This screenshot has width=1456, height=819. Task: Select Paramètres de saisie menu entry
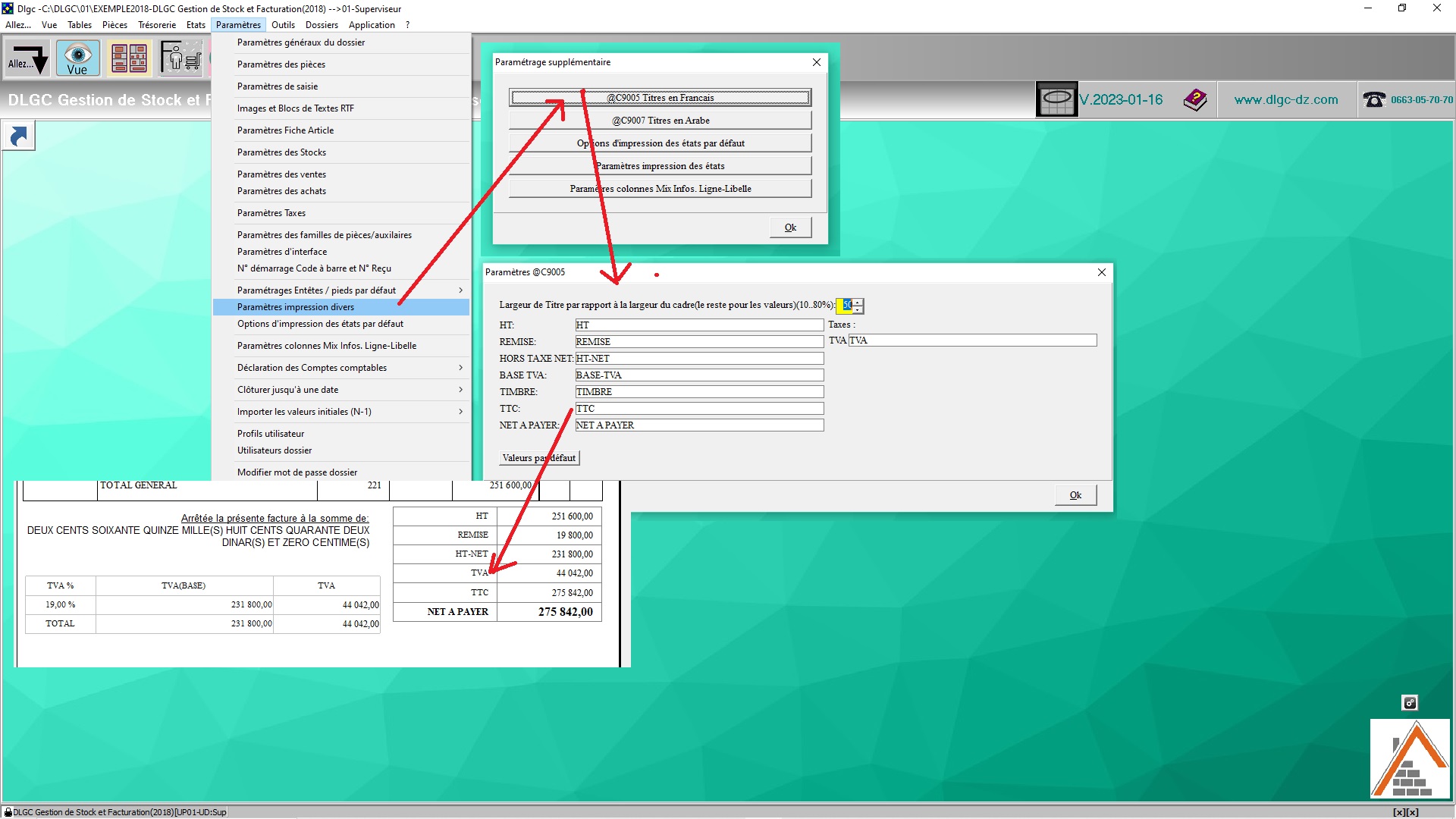341,86
